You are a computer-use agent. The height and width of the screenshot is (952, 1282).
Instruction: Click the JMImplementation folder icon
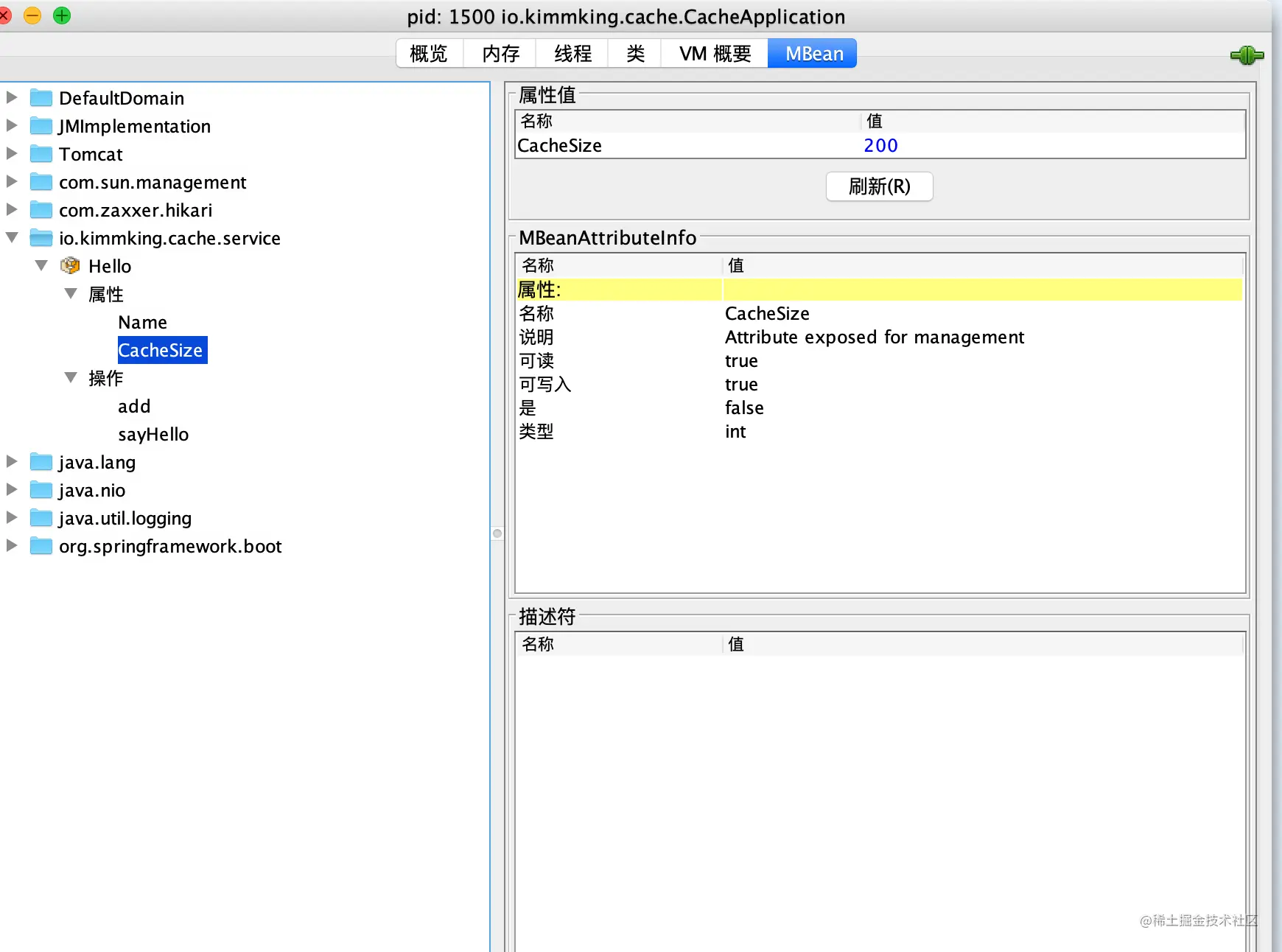41,125
